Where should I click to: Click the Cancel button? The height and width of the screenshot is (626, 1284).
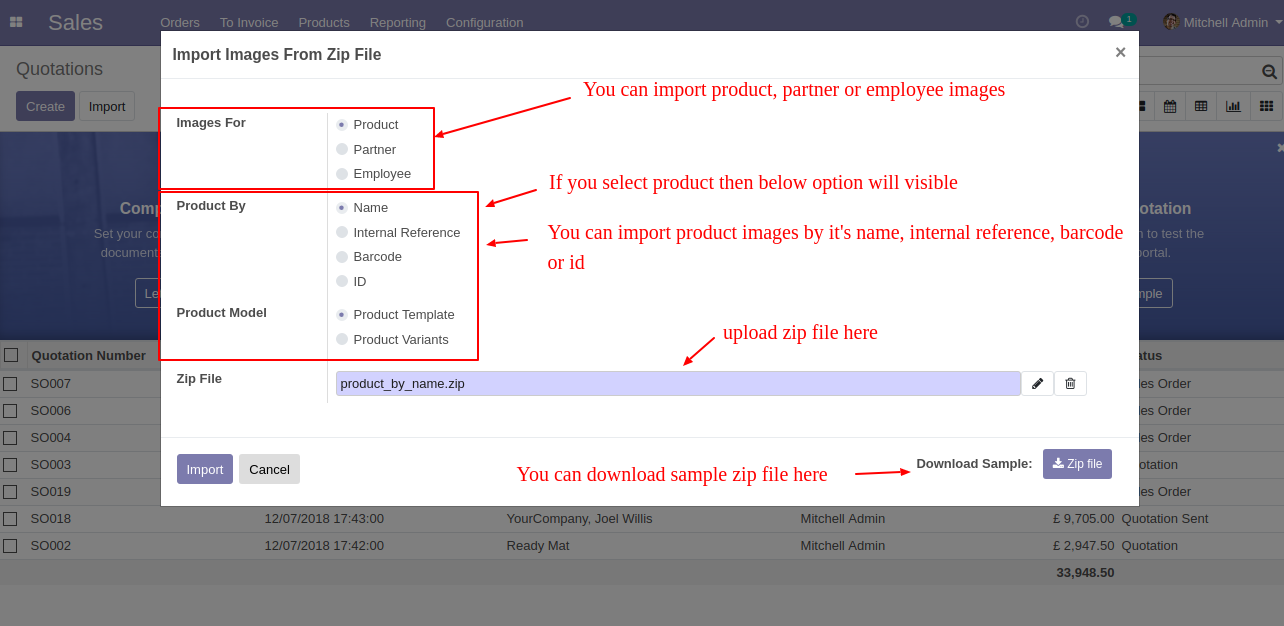coord(269,469)
